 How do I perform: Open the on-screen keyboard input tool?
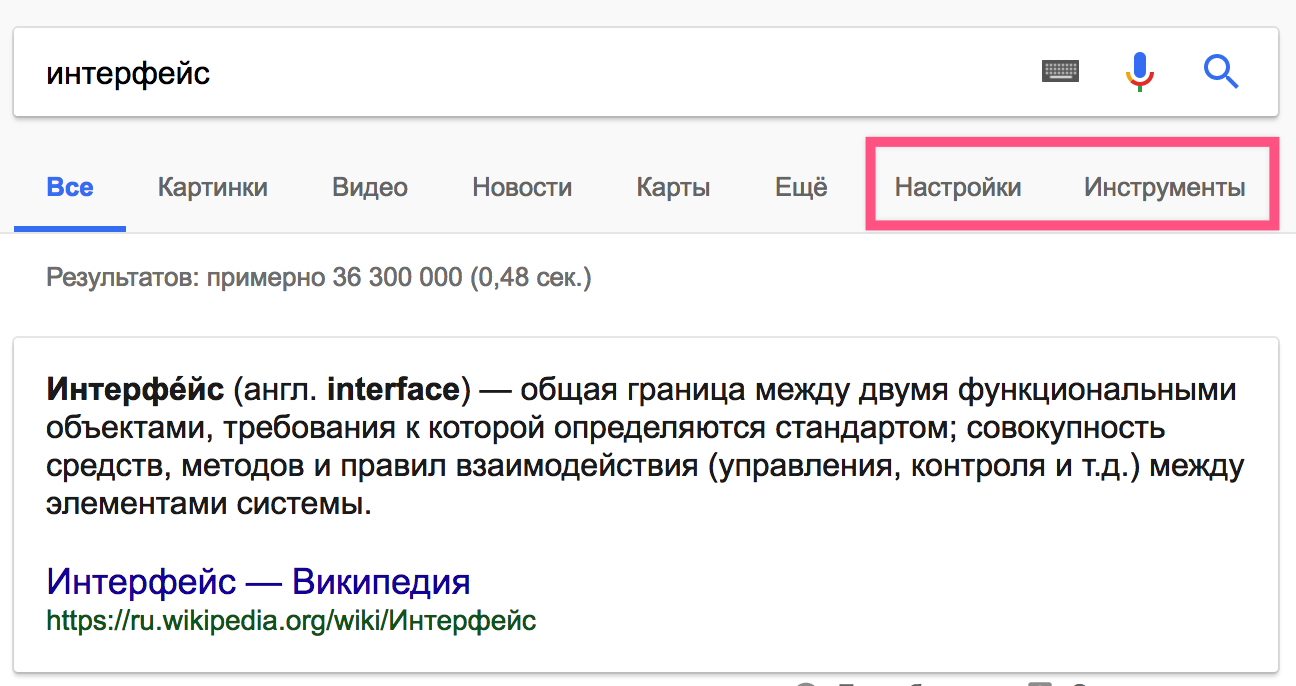point(1060,72)
